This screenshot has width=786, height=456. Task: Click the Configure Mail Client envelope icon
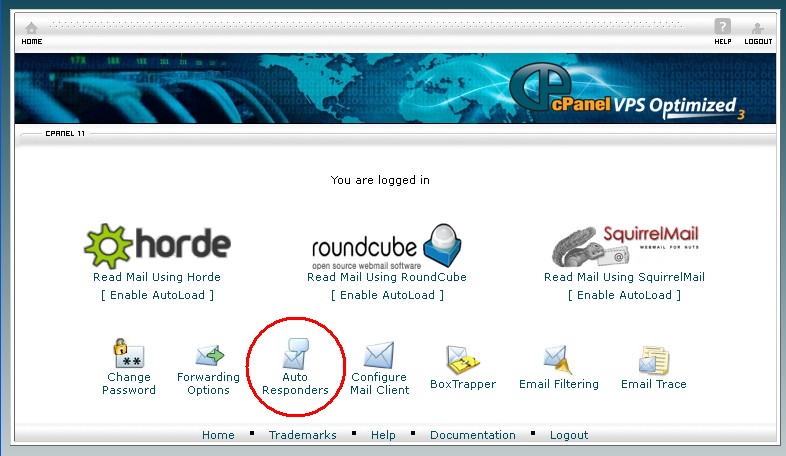[379, 355]
